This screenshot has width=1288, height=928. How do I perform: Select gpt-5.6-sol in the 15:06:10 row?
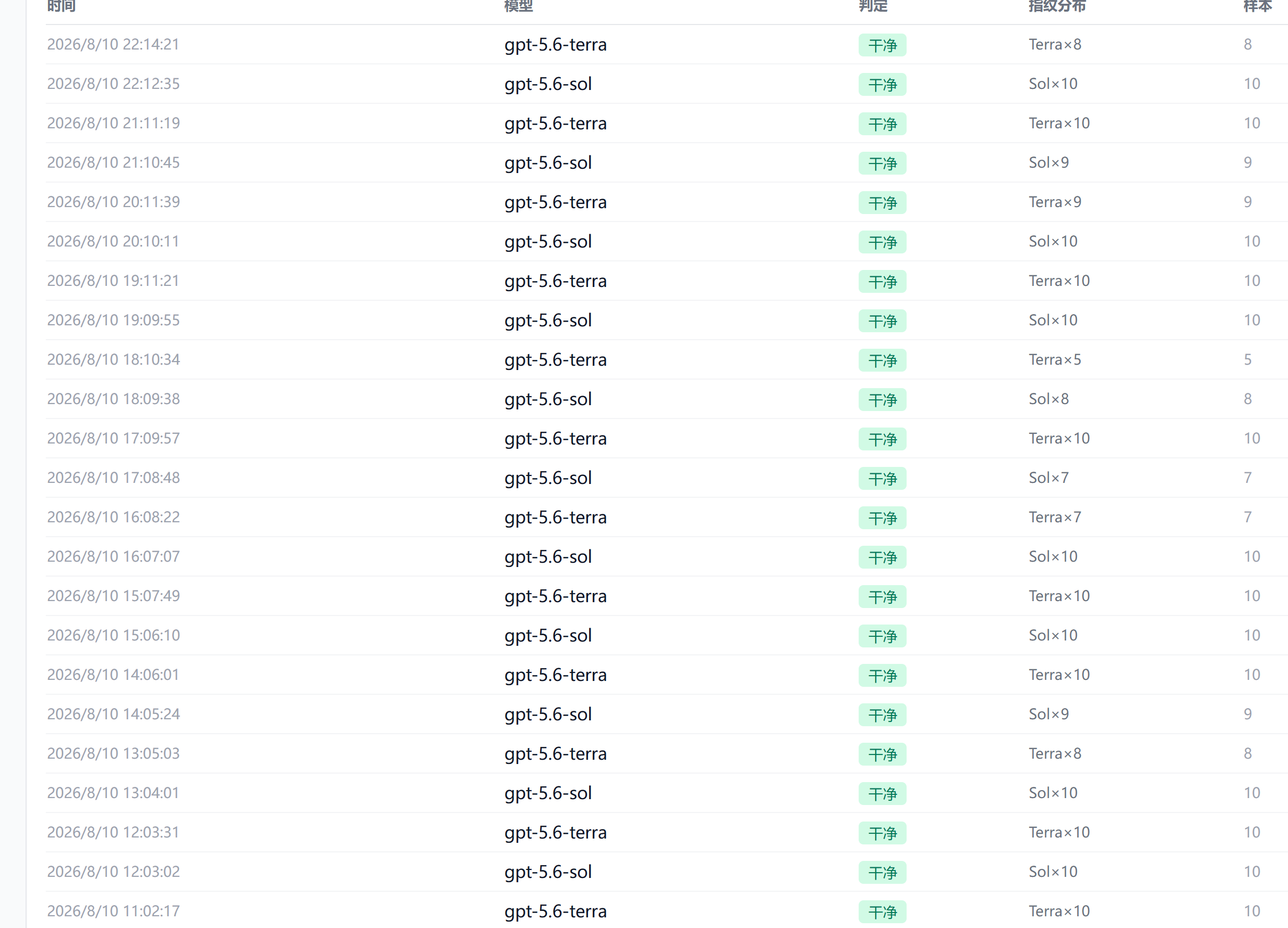click(548, 636)
